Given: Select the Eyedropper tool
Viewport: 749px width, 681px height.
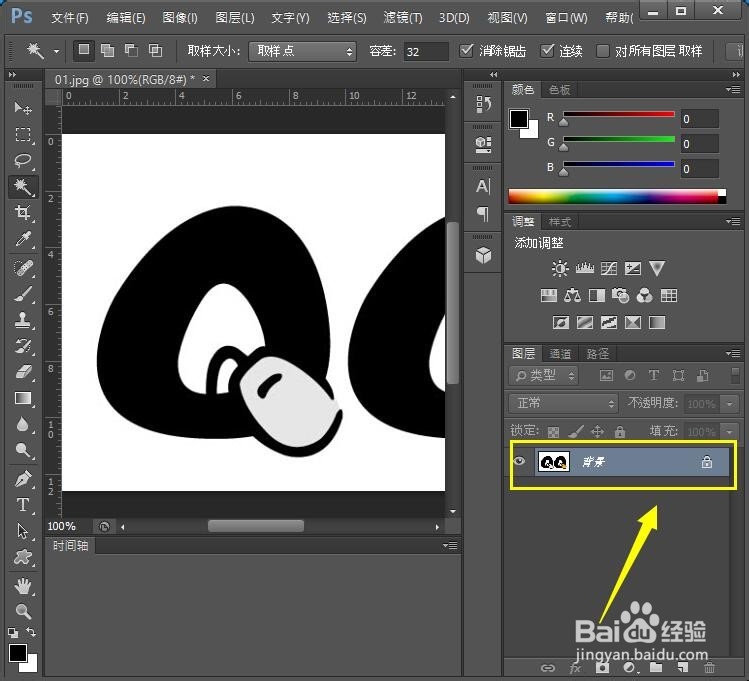Looking at the screenshot, I should [22, 239].
